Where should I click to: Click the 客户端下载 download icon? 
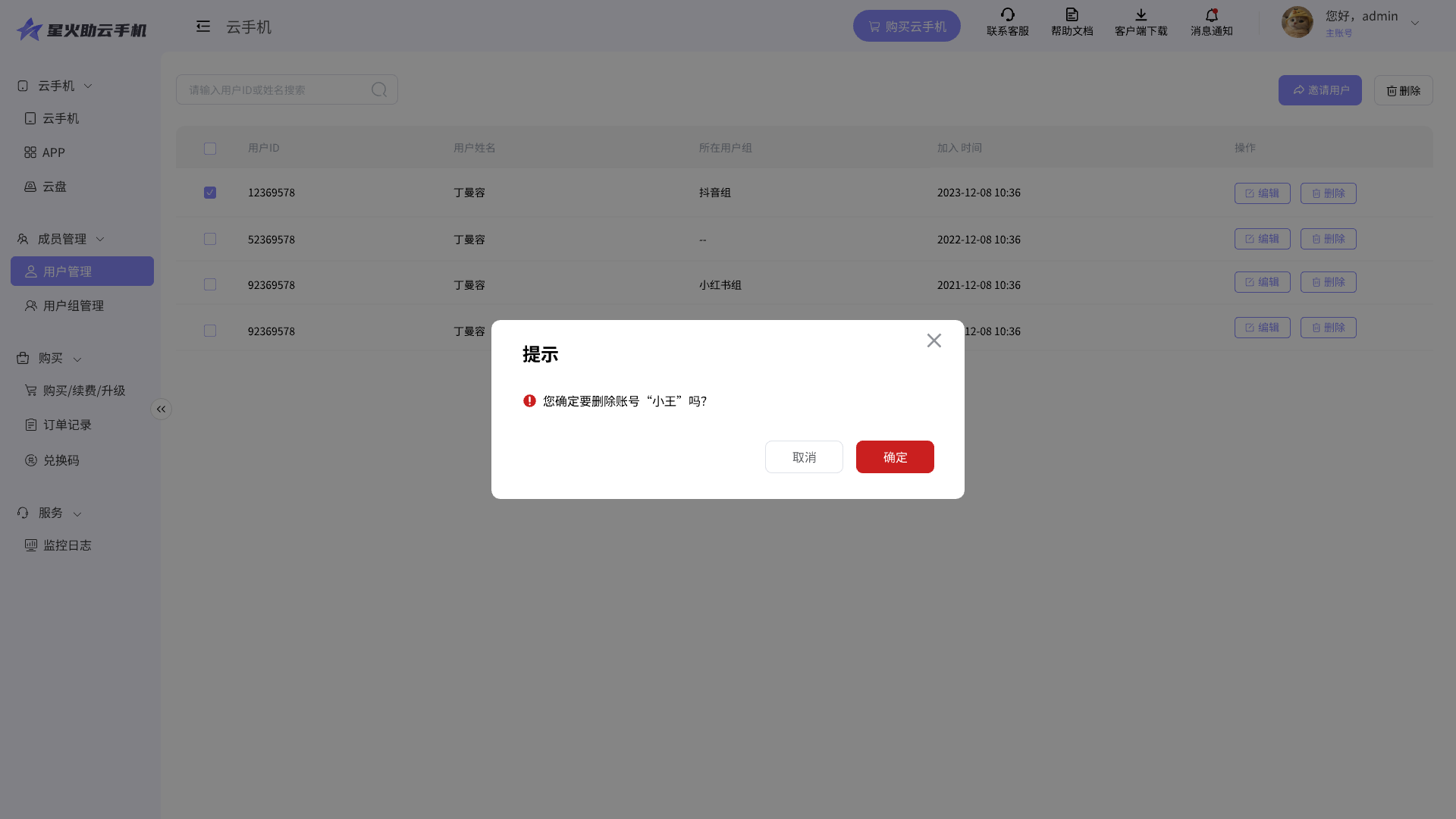pos(1141,14)
